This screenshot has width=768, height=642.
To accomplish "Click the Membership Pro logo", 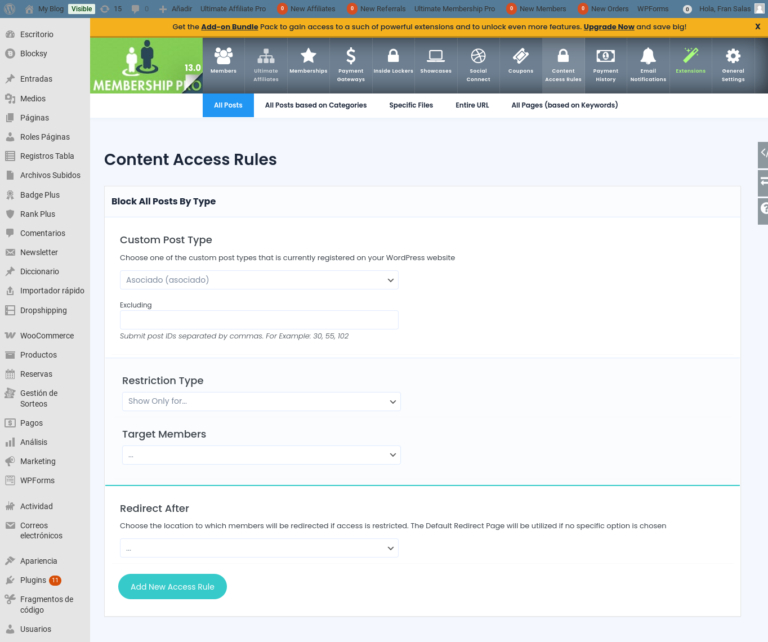I will point(146,66).
